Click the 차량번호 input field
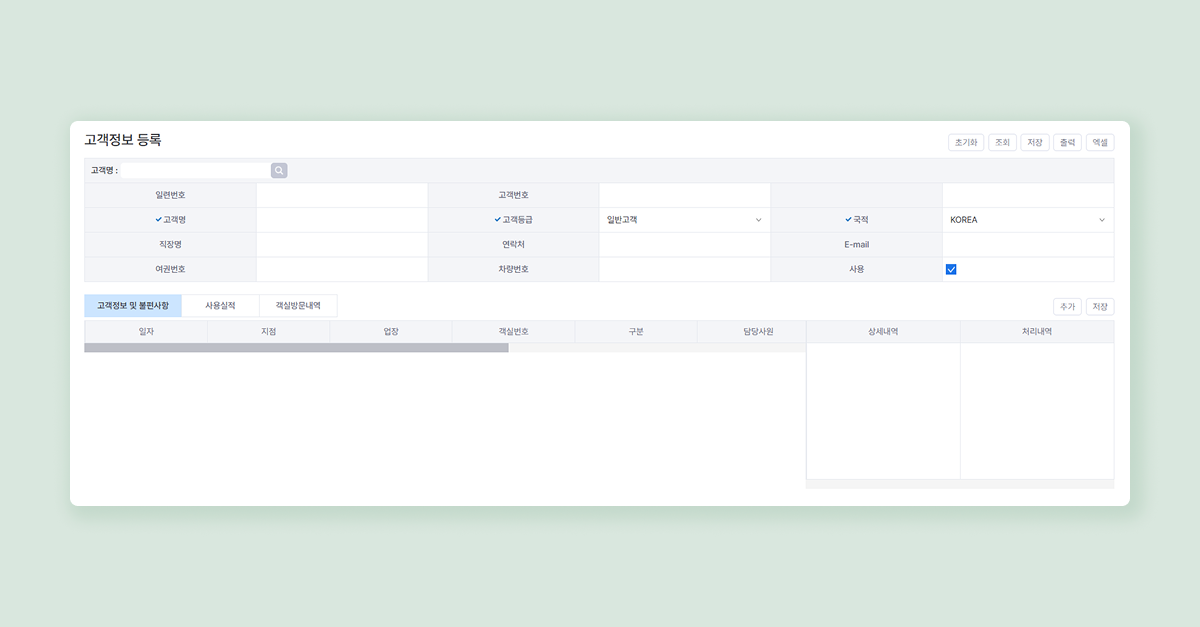The height and width of the screenshot is (627, 1200). coord(685,269)
